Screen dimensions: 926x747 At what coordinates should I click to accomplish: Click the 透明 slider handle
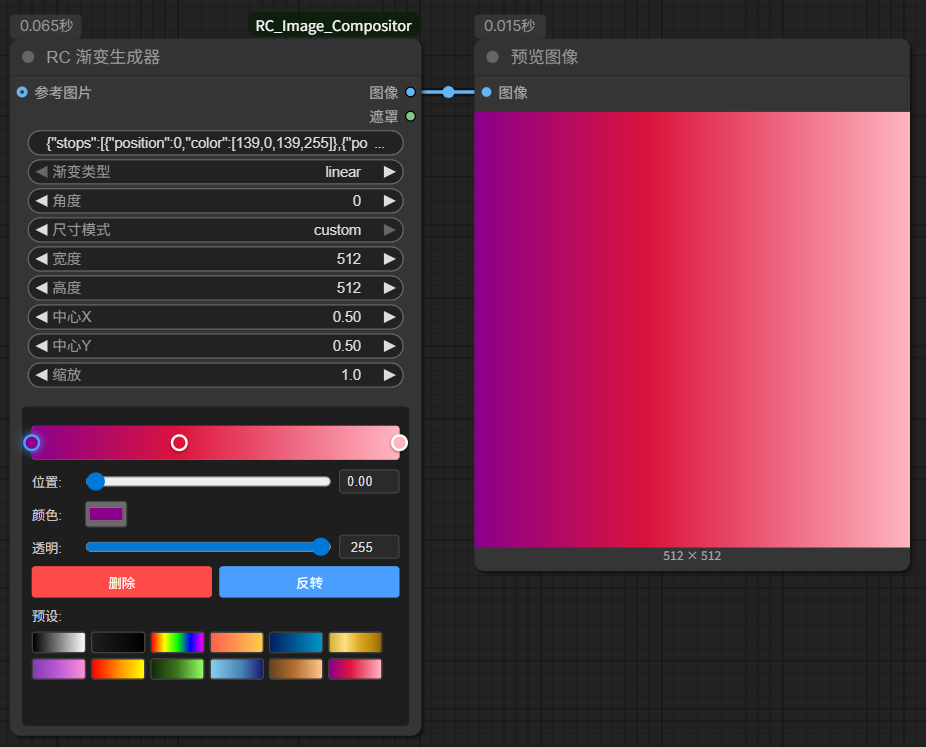click(321, 547)
